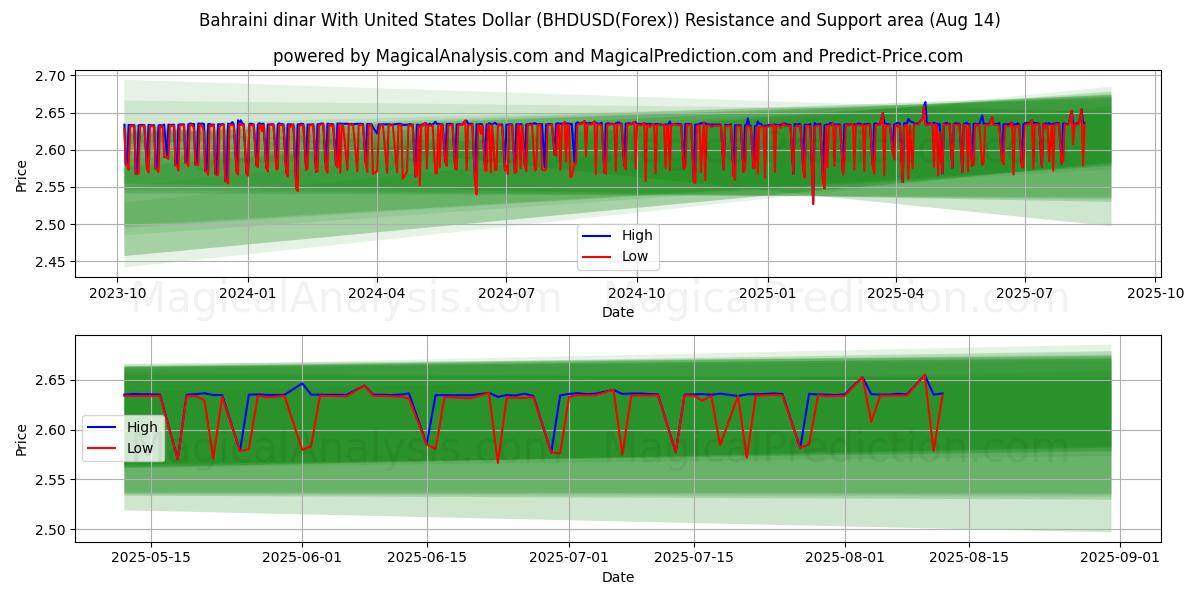The image size is (1200, 600).
Task: Click the 2025-10 date tick label
Action: tap(1156, 293)
